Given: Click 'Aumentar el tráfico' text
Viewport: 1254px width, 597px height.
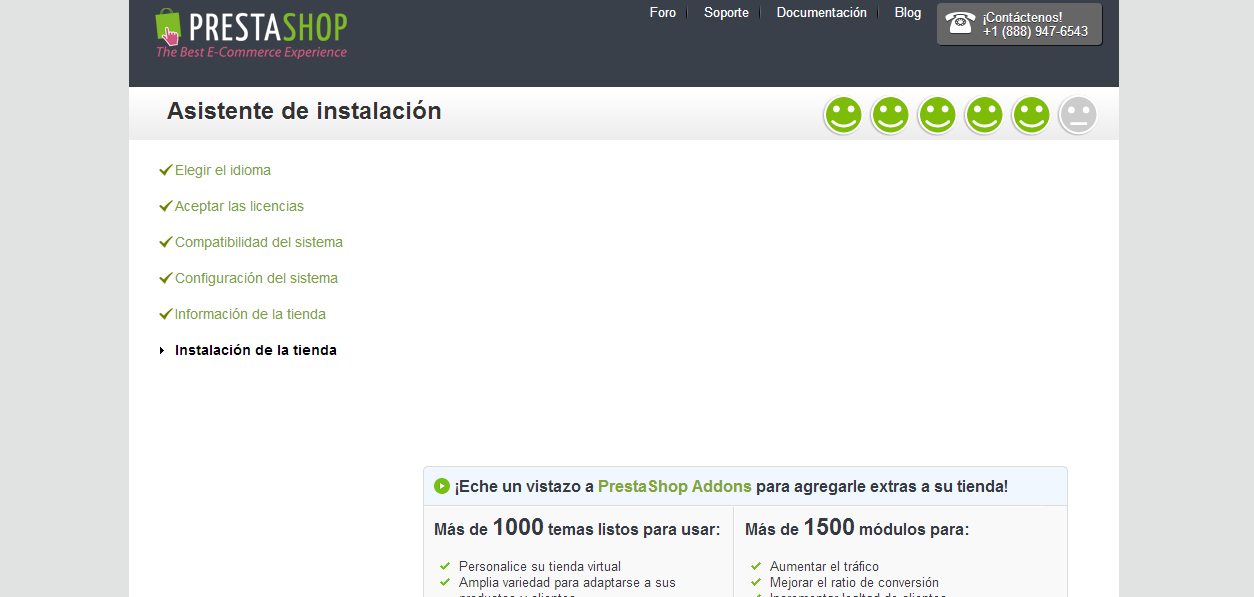Looking at the screenshot, I should click(824, 566).
